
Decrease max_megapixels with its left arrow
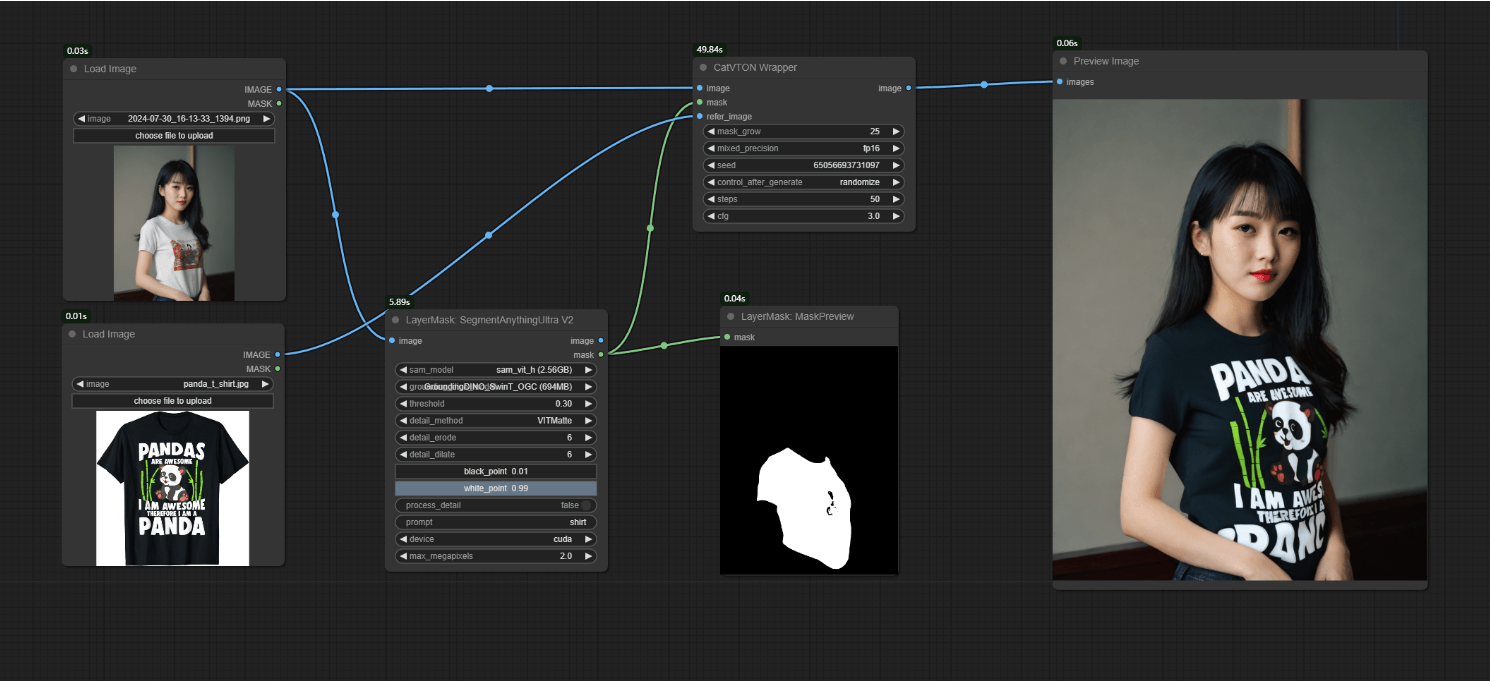click(x=403, y=556)
